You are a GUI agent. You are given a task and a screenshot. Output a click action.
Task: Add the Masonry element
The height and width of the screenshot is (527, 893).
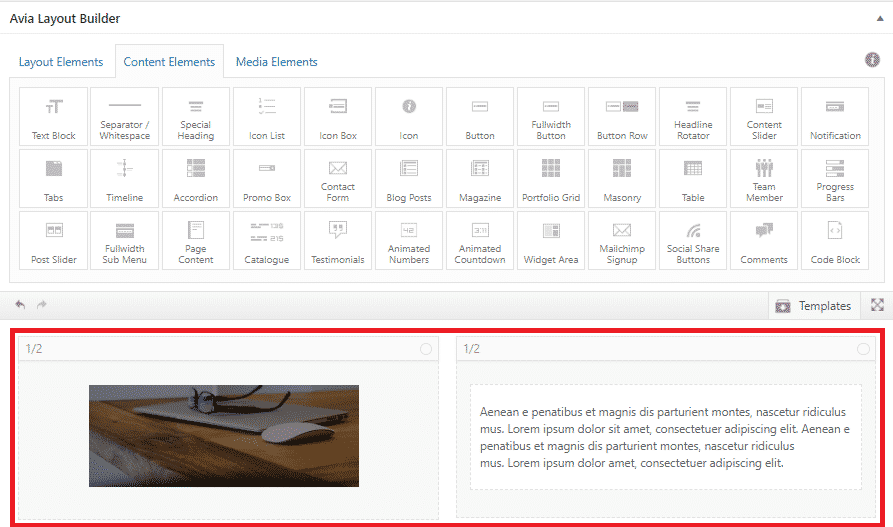[x=622, y=178]
